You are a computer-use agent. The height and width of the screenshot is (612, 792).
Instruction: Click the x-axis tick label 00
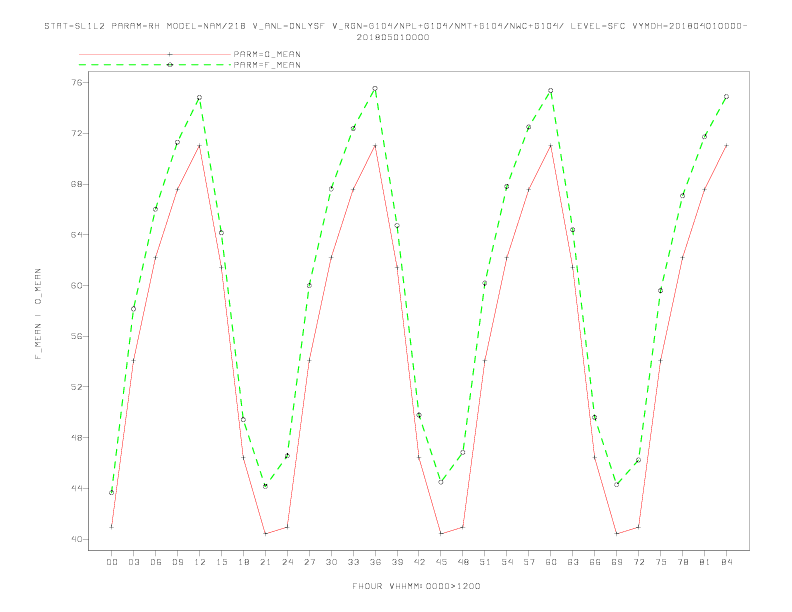tap(112, 562)
